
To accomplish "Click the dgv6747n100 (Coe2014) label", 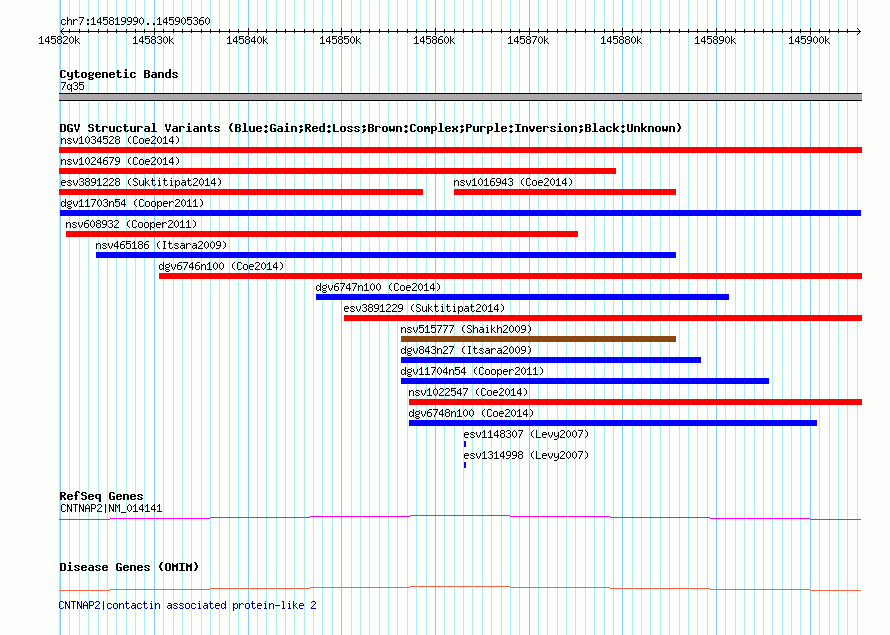I will click(x=378, y=287).
